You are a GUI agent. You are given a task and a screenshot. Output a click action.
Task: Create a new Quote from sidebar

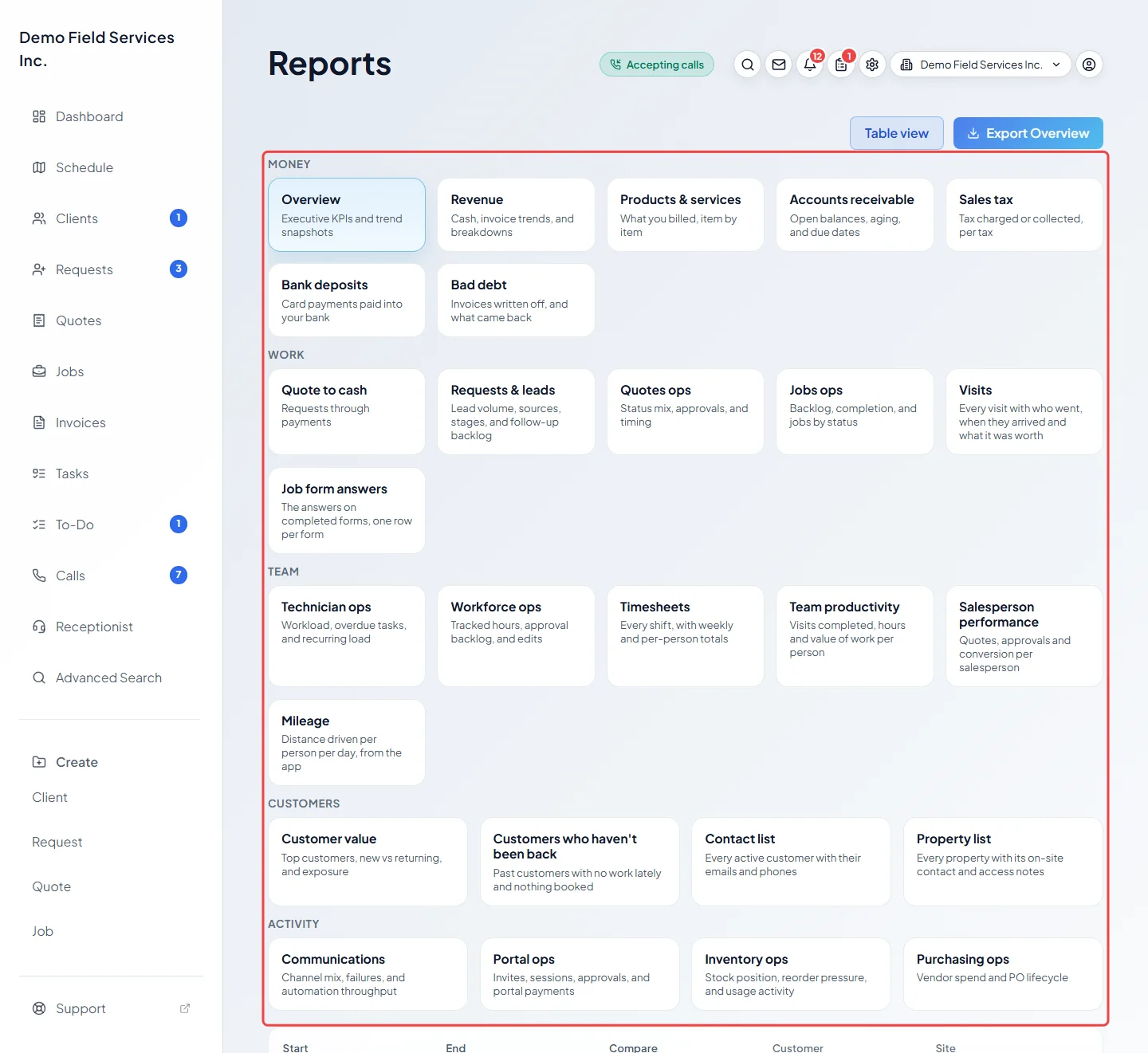tap(52, 886)
